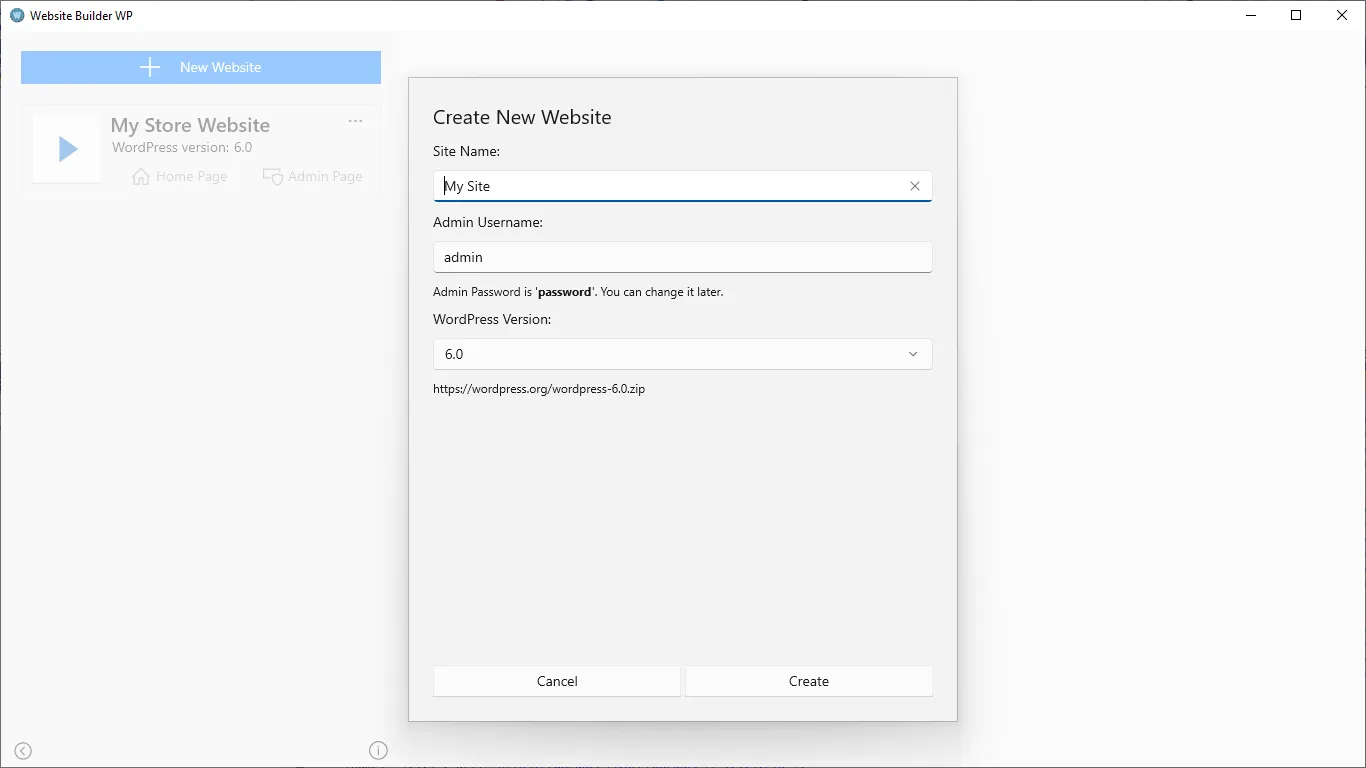Click the Admin Password is 'password' note
1366x768 pixels.
point(578,292)
